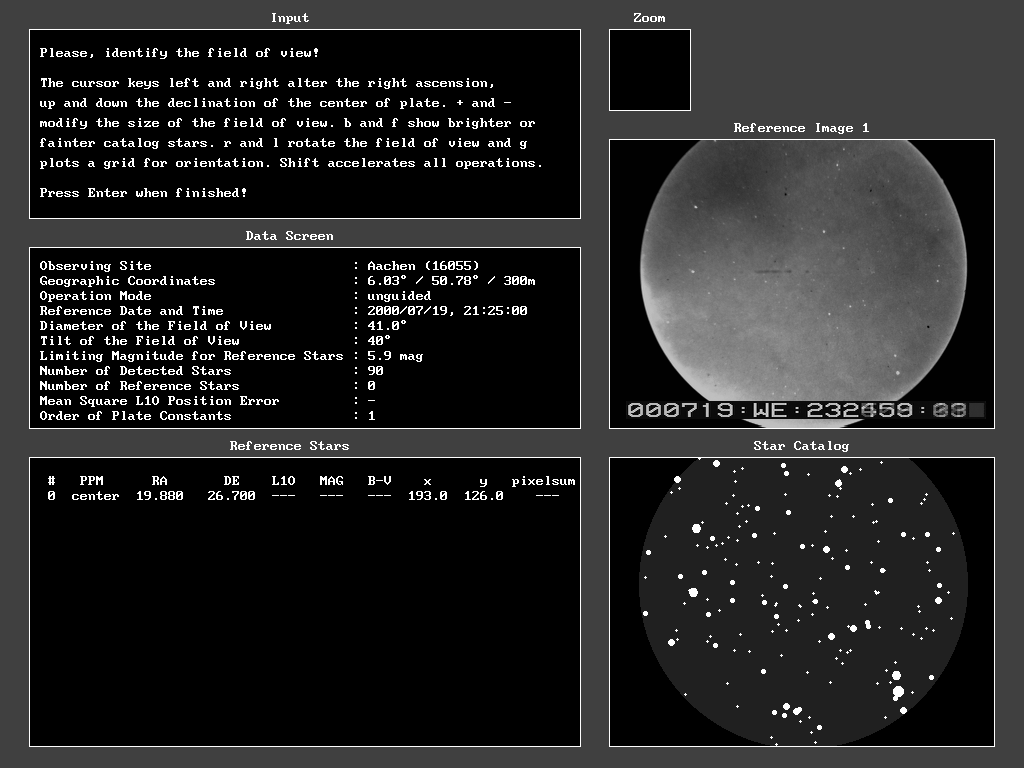Screen dimensions: 1024x768
Task: Click the Order of Plate Constants value
Action: coord(371,416)
